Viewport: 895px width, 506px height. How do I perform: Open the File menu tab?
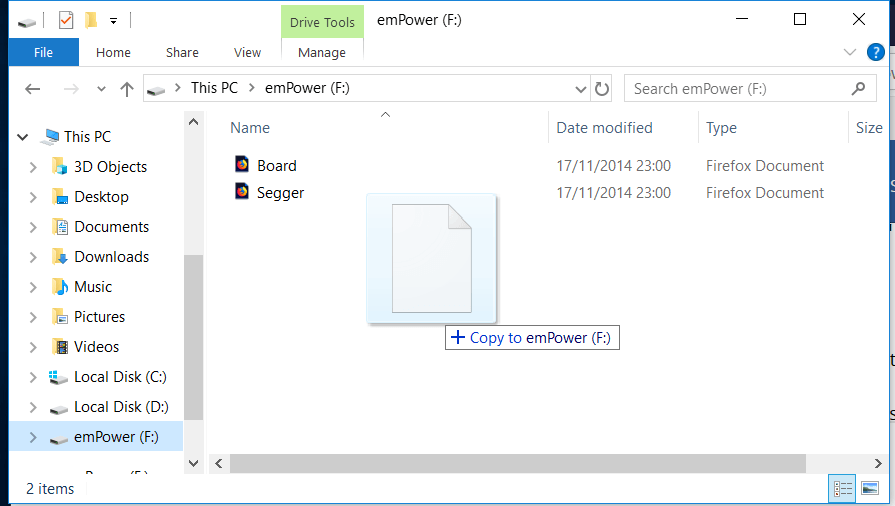coord(43,53)
